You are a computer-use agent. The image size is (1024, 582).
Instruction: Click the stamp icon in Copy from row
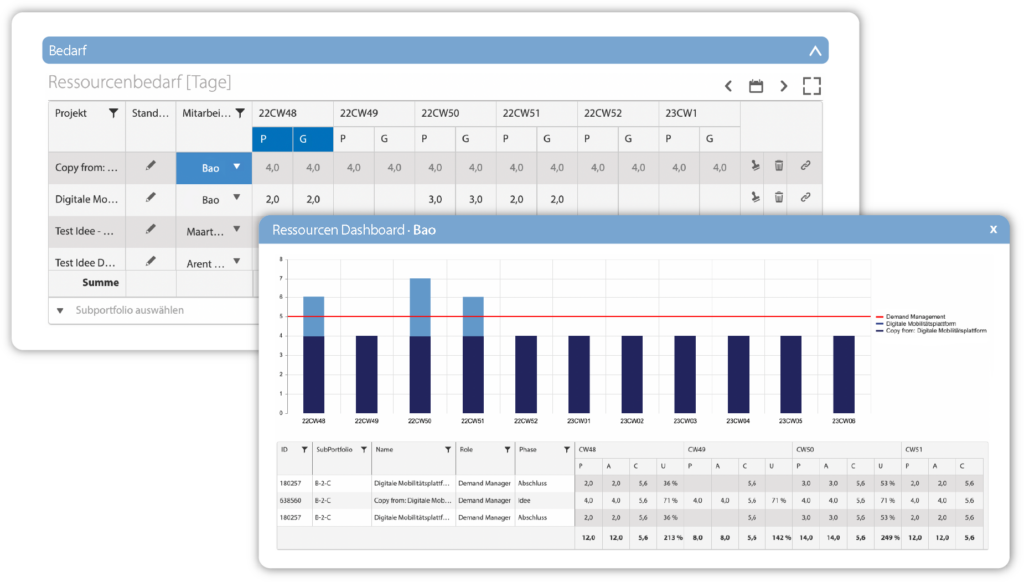click(753, 168)
